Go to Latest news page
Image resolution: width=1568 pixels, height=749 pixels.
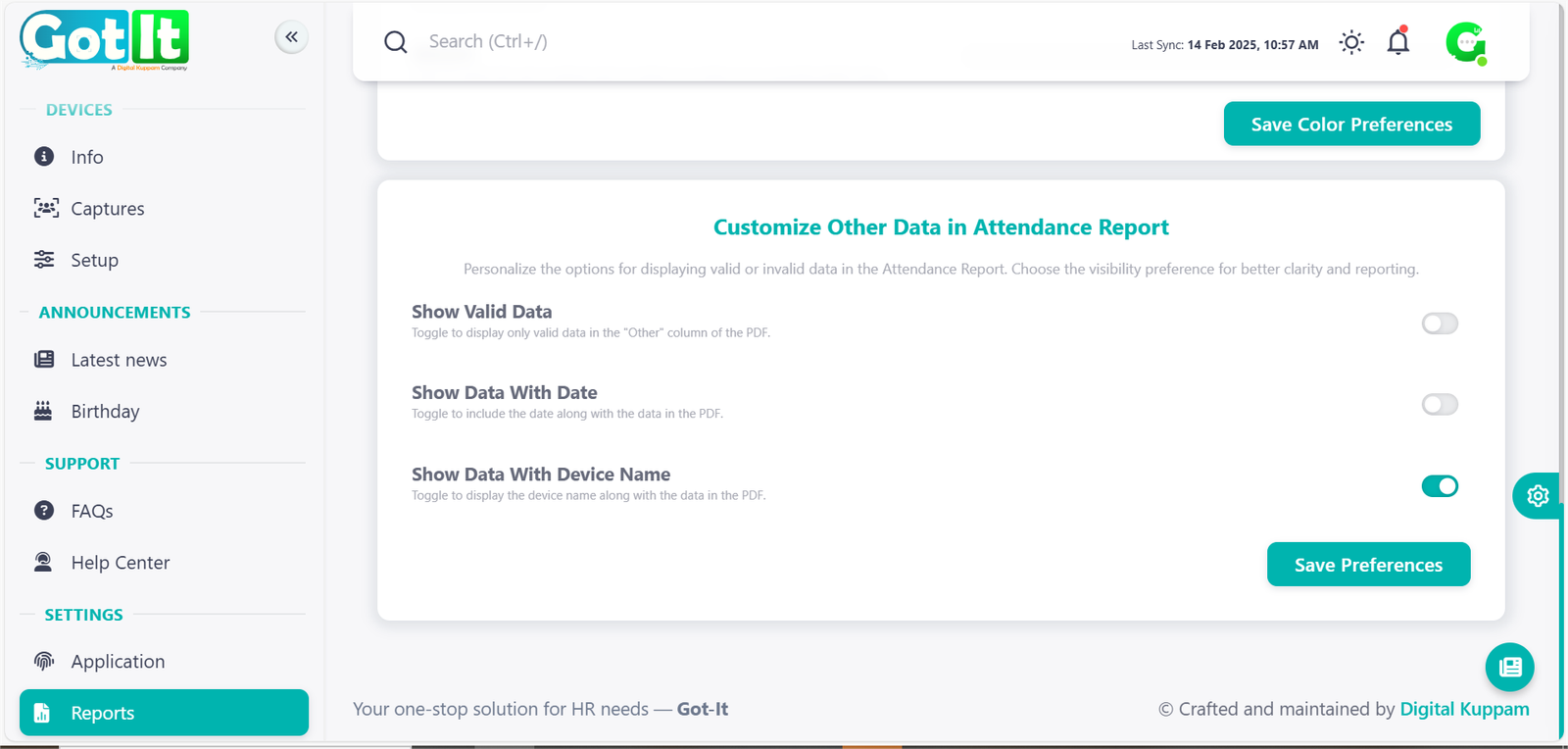click(x=119, y=360)
